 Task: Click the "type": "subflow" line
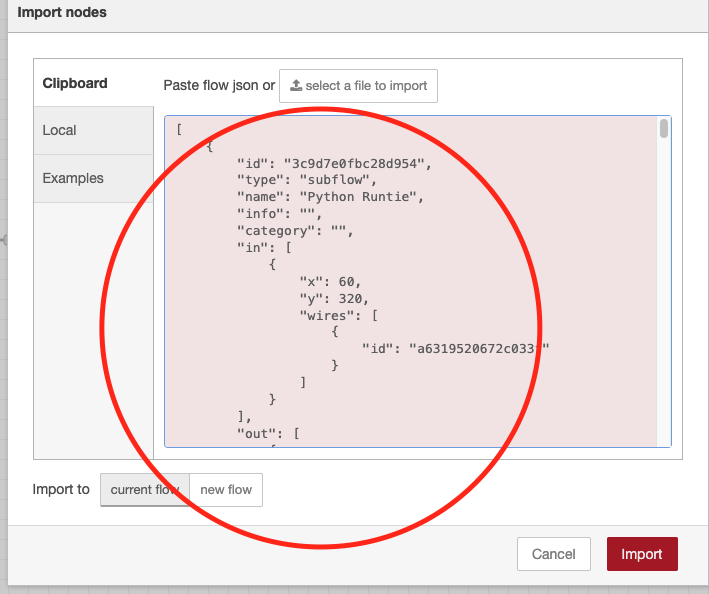click(x=307, y=180)
